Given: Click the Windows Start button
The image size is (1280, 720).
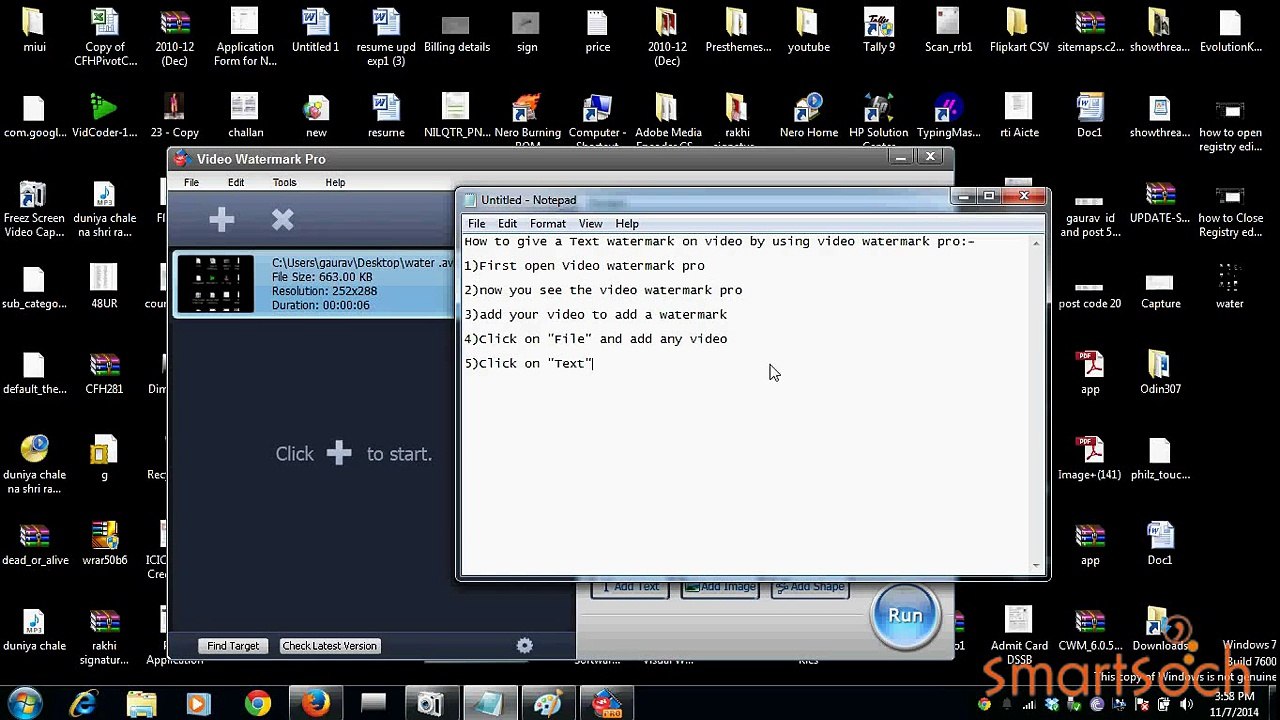Looking at the screenshot, I should [x=25, y=704].
